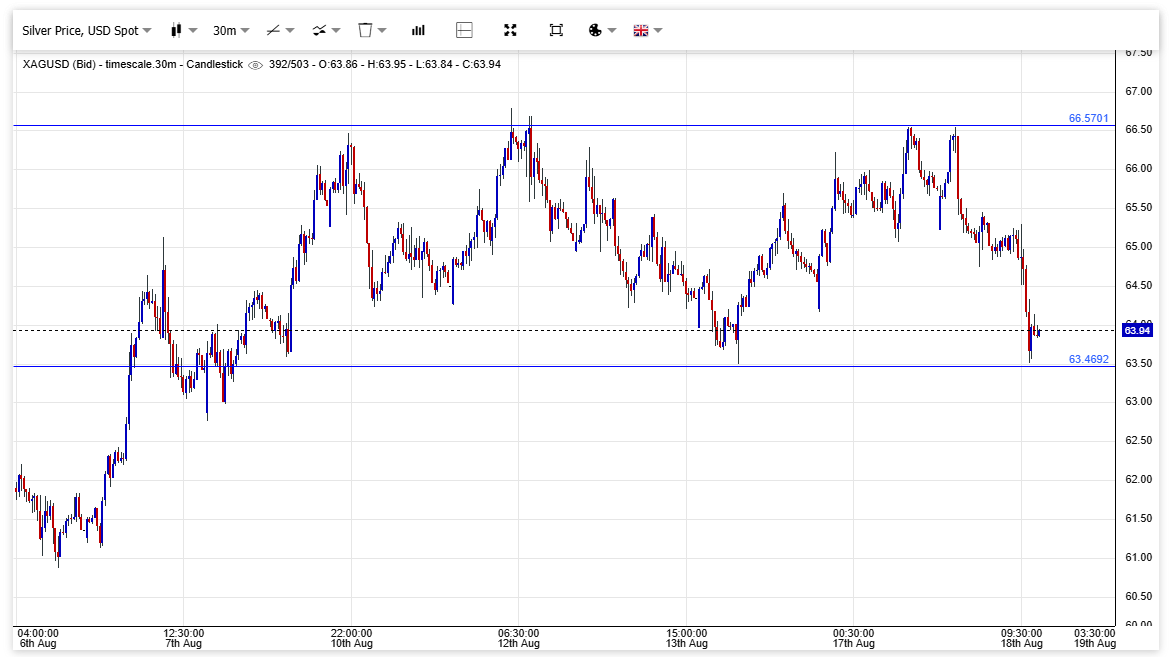
Task: Open the indicators dropdown
Action: (336, 31)
